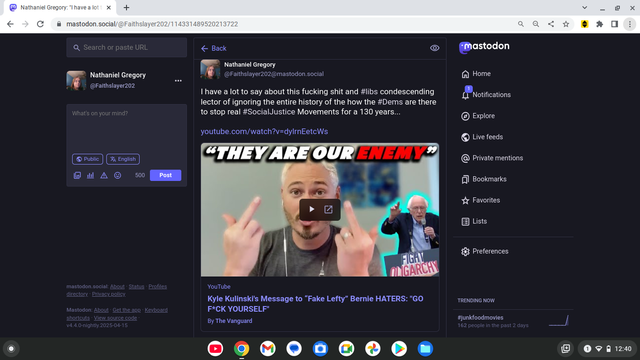The image size is (640, 360).
Task: Open video in external window icon
Action: 329,209
